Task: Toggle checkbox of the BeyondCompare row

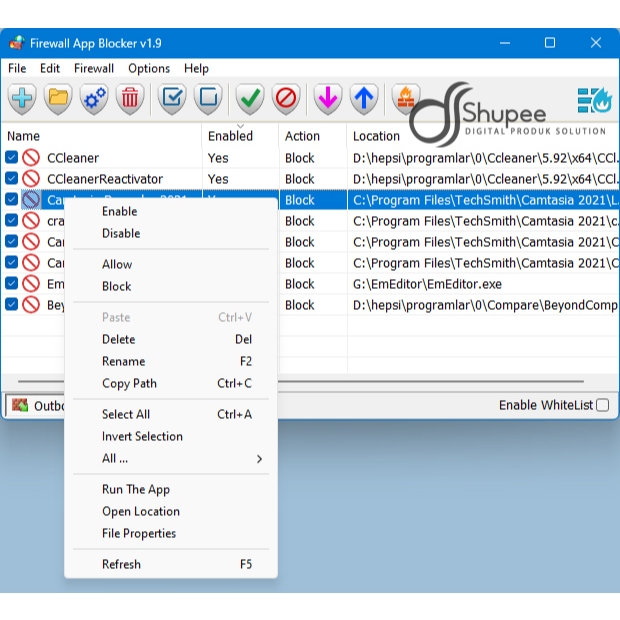Action: click(x=11, y=304)
